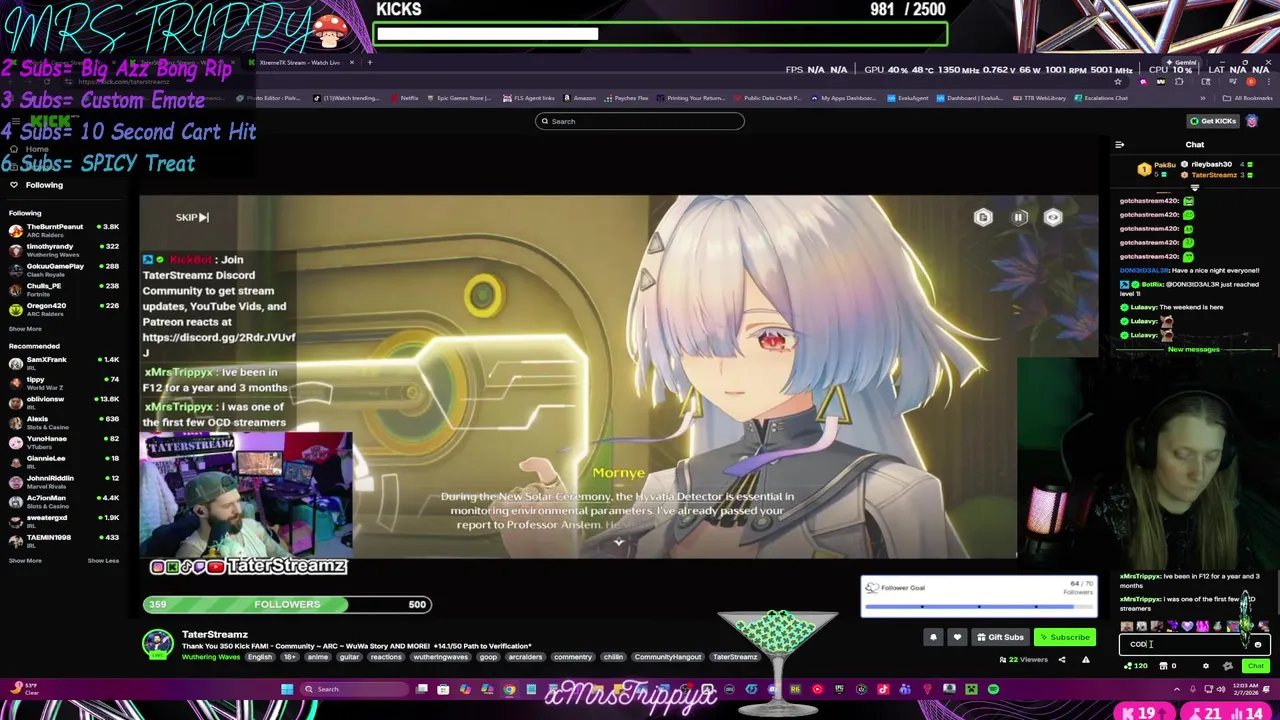This screenshot has height=720, width=1280.
Task: Open Ac7ionMan recommended channel
Action: point(64,501)
